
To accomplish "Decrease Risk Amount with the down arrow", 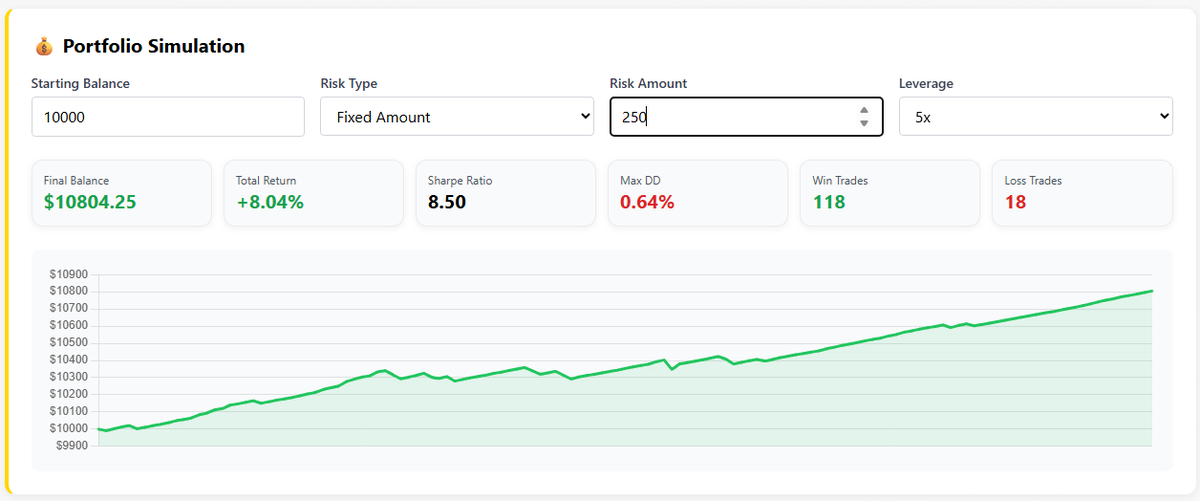I will [864, 123].
